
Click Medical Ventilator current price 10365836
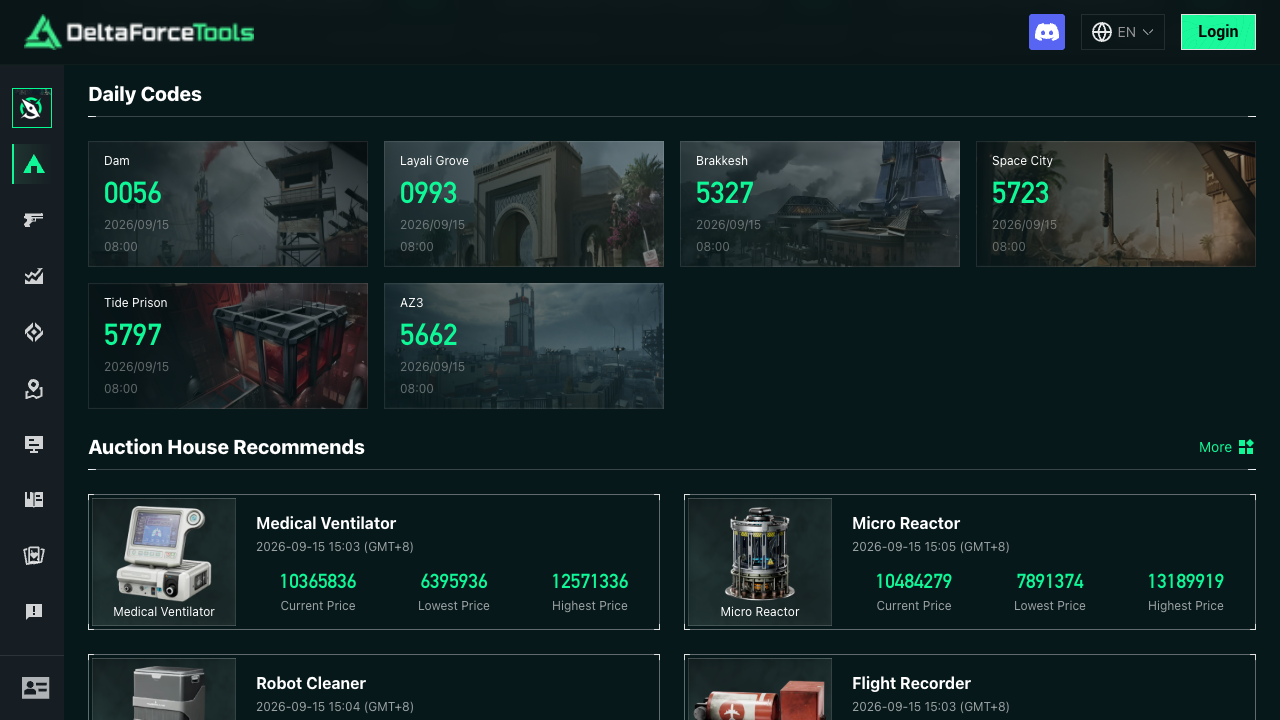click(x=318, y=581)
